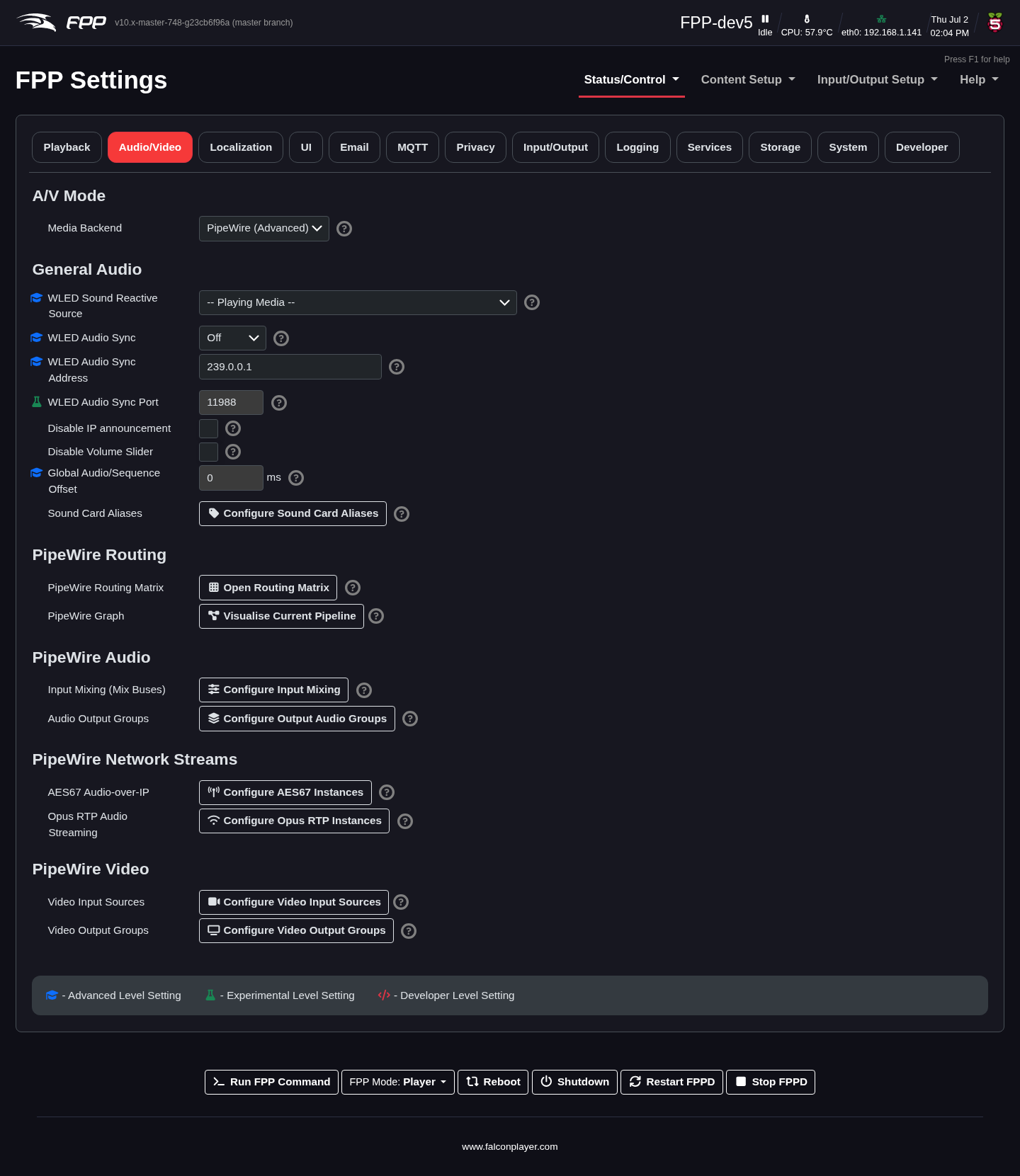Screen dimensions: 1020x1176
Task: Open the MQTT settings tab
Action: click(x=412, y=147)
